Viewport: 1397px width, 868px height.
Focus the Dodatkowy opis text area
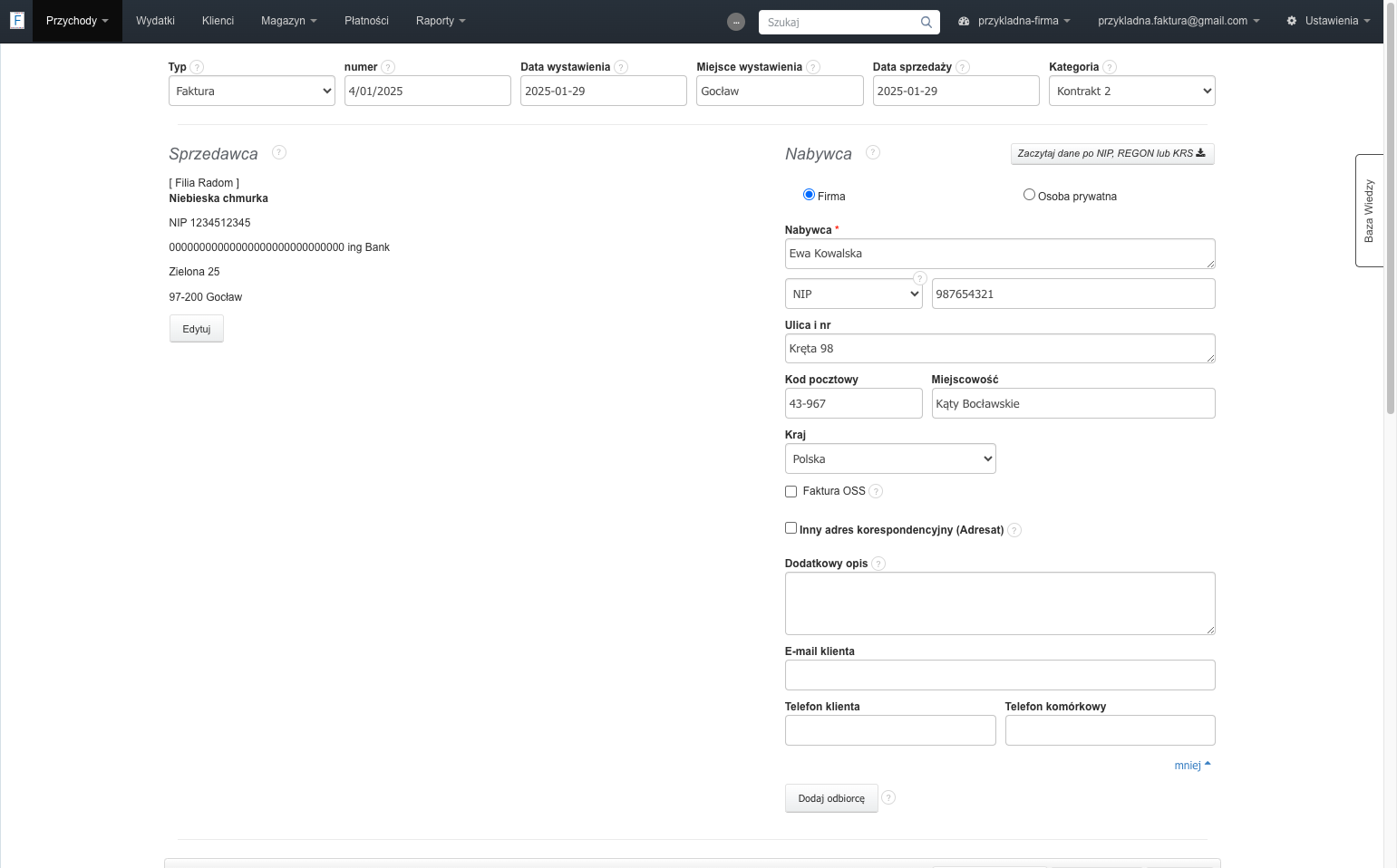click(x=1000, y=603)
